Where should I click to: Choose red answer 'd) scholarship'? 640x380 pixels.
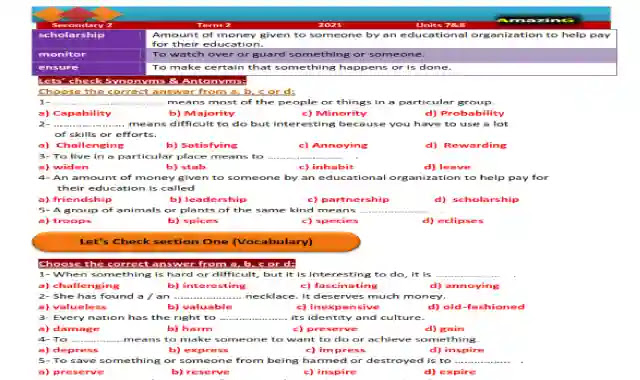[477, 200]
